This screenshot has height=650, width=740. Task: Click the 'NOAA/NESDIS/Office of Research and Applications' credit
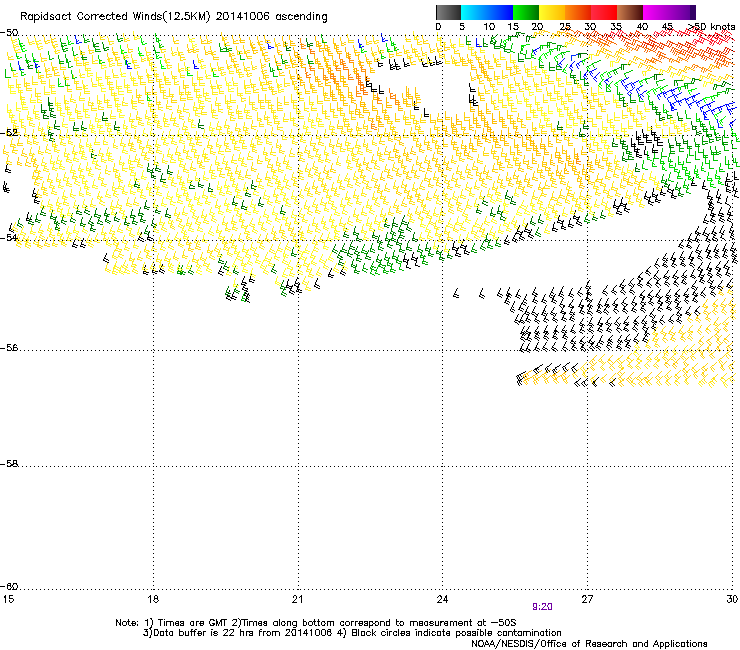click(x=589, y=644)
